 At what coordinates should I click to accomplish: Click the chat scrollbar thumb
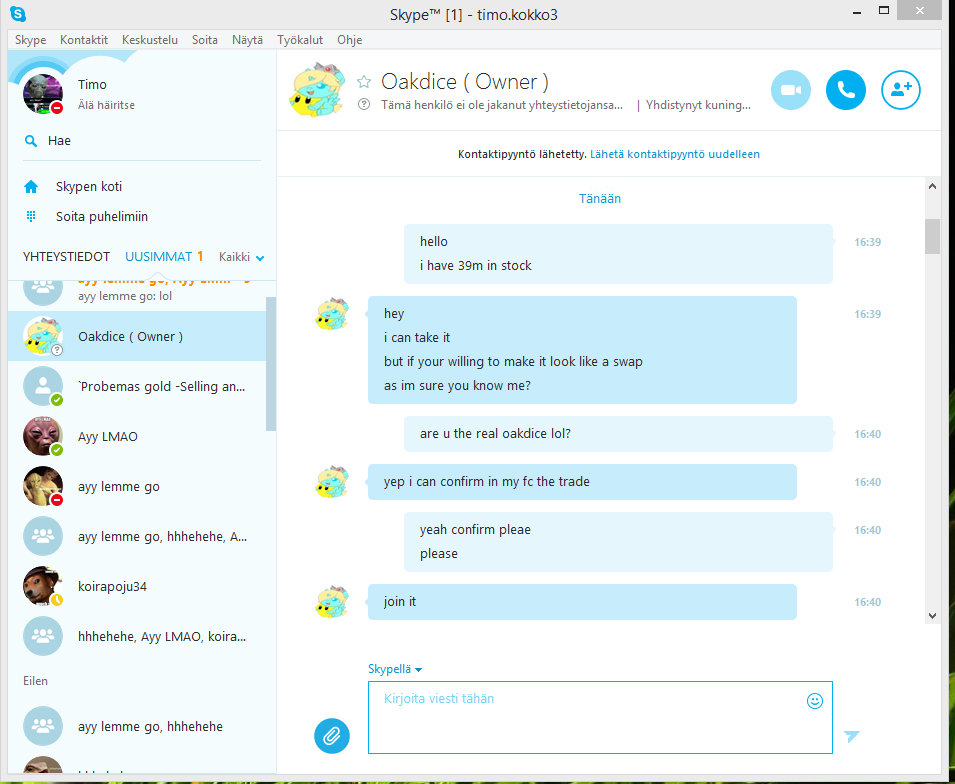click(x=932, y=236)
